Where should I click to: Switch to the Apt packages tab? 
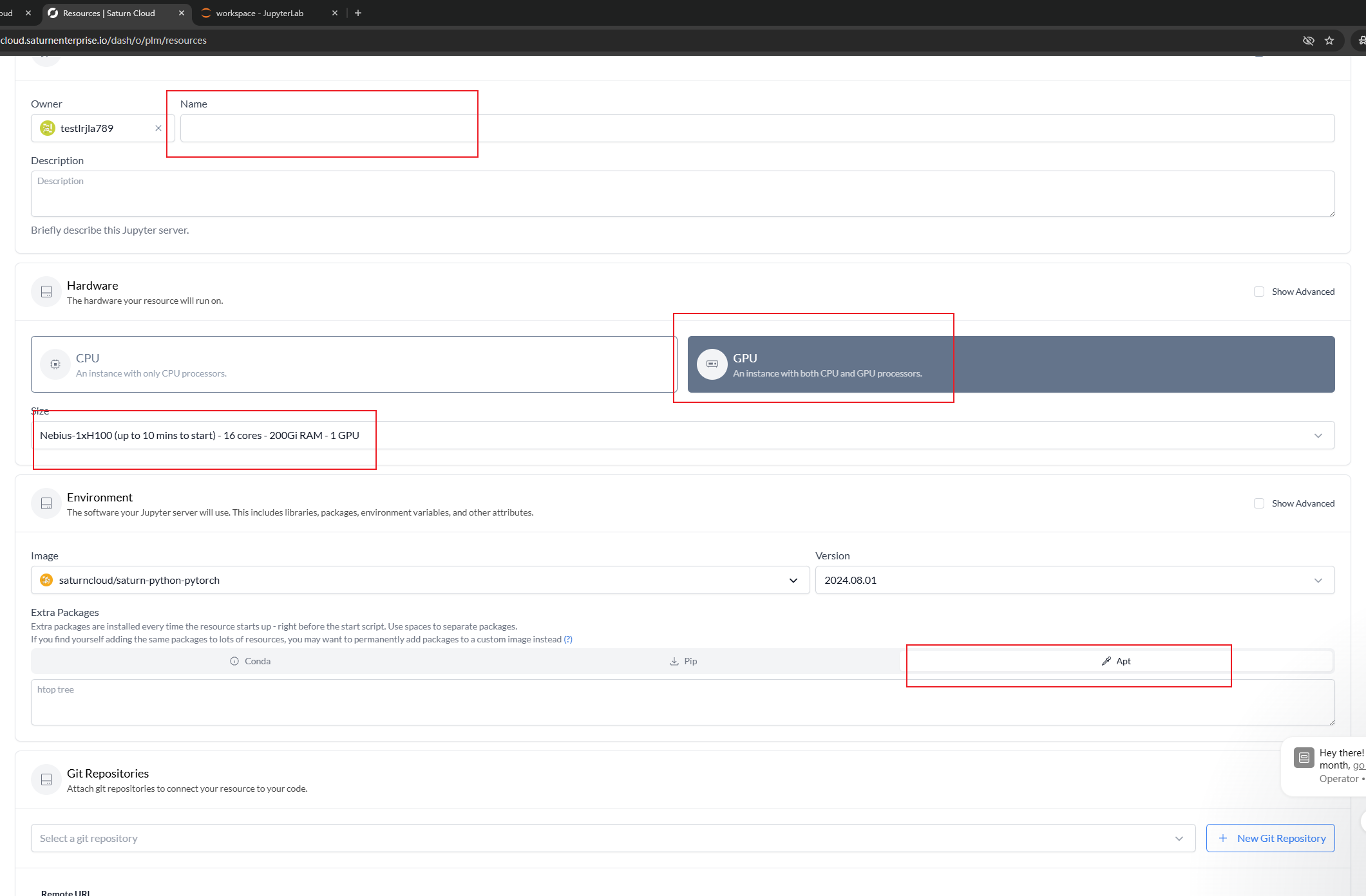1116,662
